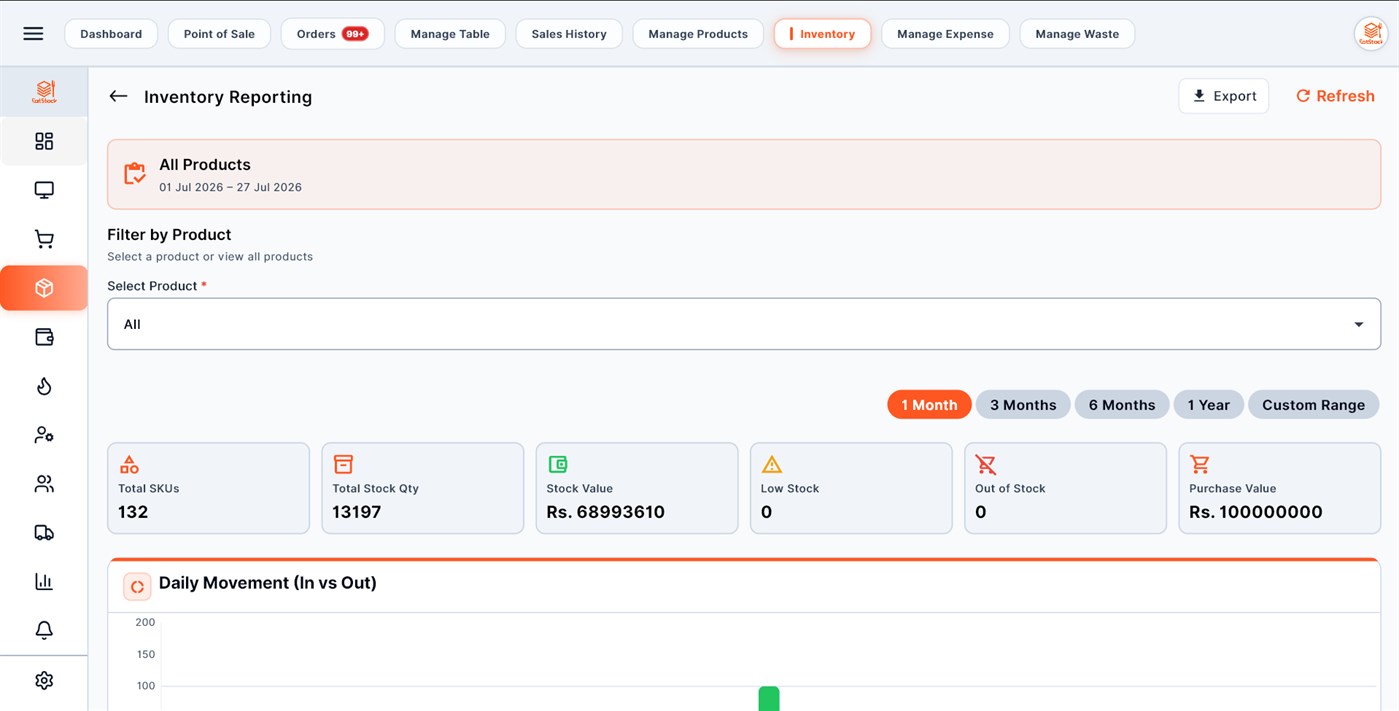Viewport: 1399px width, 711px height.
Task: Click the Purchase Value card
Action: tap(1280, 488)
